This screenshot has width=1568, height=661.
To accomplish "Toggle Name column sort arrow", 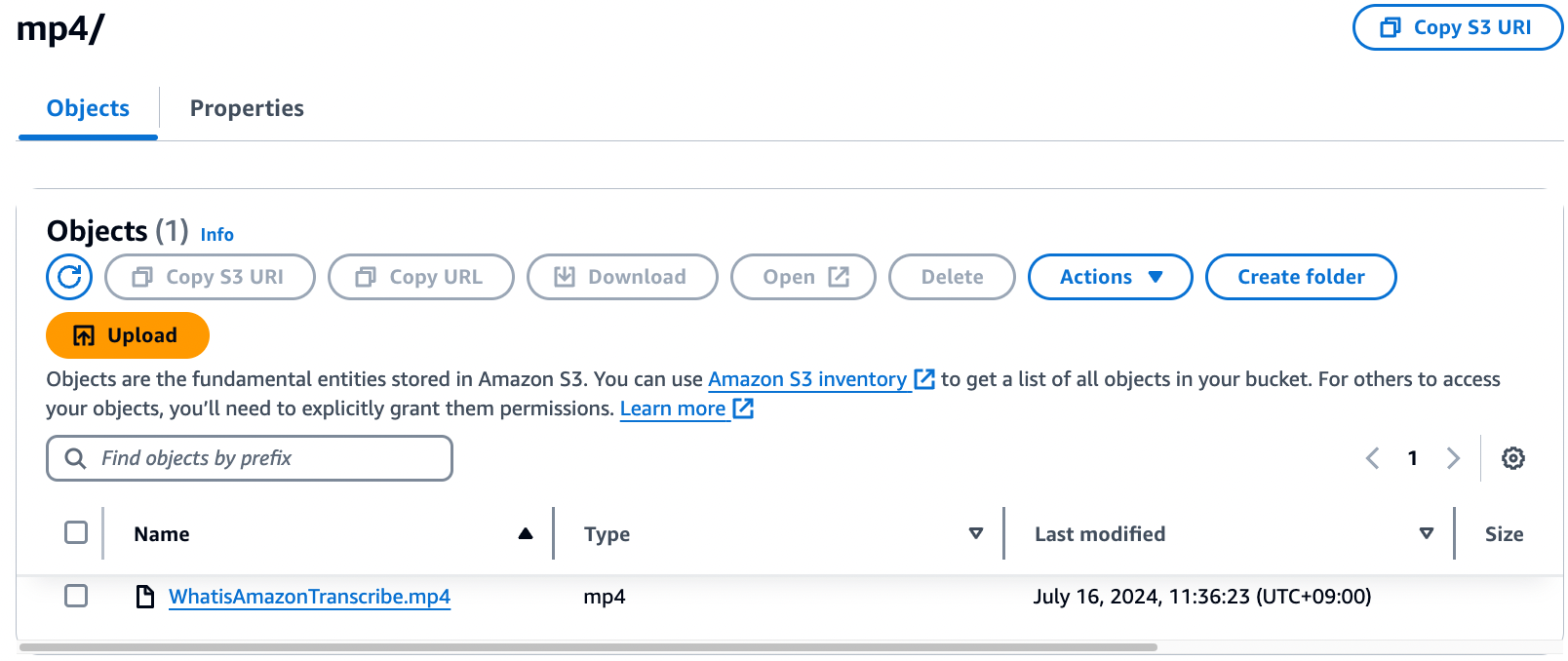I will click(526, 533).
